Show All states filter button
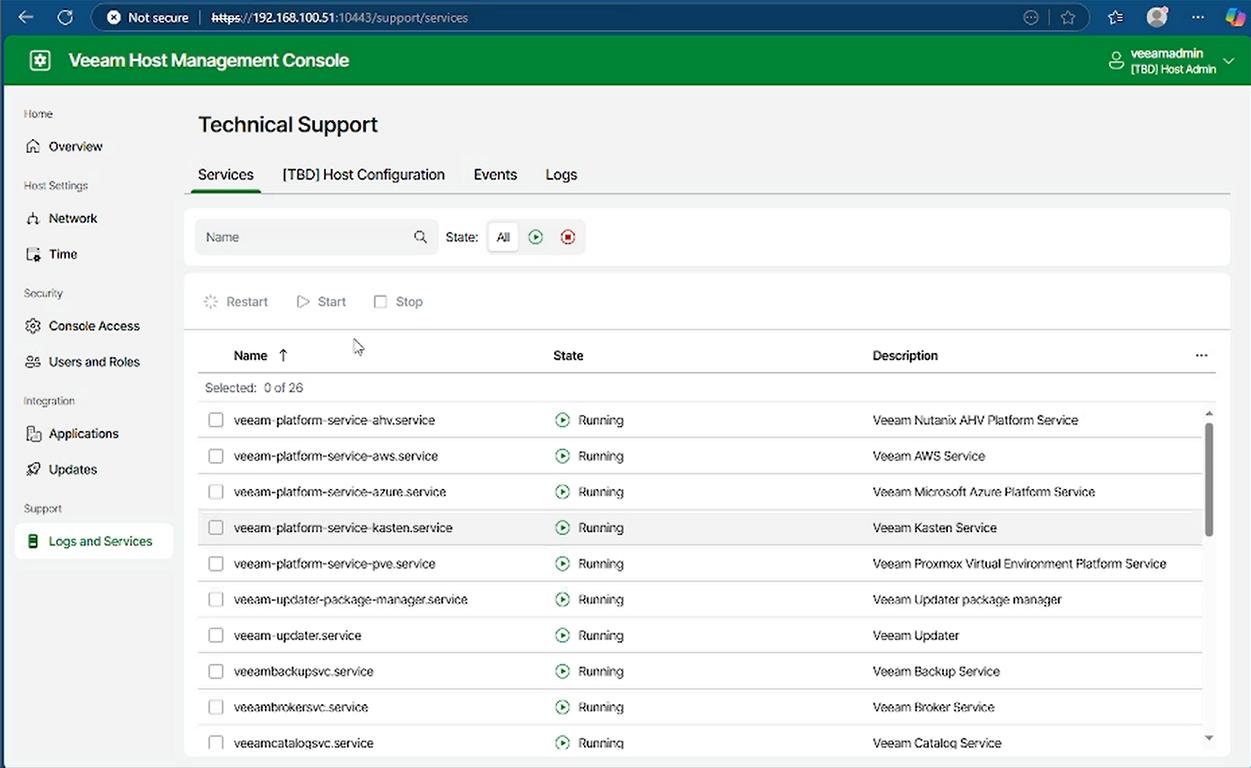Image resolution: width=1251 pixels, height=768 pixels. click(x=503, y=237)
